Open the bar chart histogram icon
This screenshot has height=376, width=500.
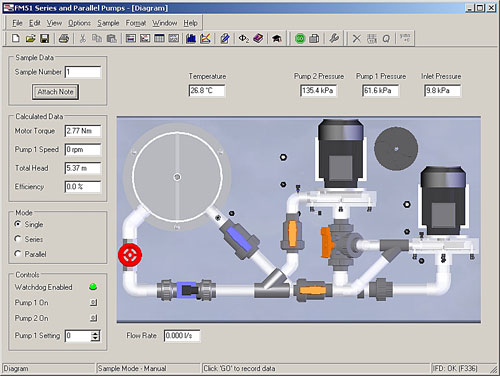coord(191,38)
